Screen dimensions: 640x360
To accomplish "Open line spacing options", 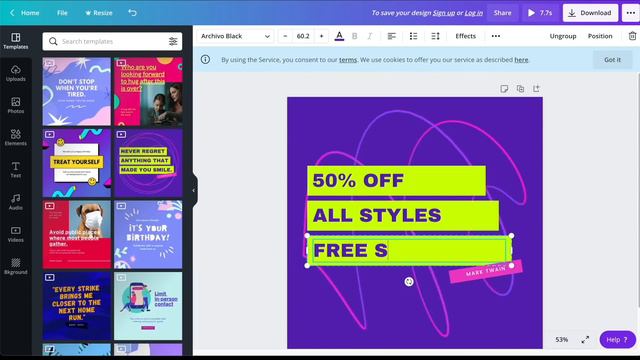I will (435, 36).
